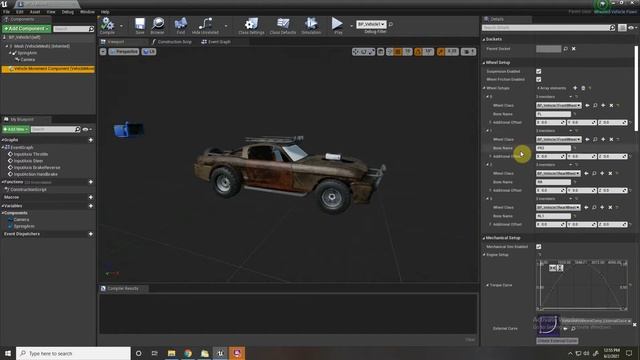Switch to the Event Graph tab
The height and width of the screenshot is (360, 640).
(216, 42)
